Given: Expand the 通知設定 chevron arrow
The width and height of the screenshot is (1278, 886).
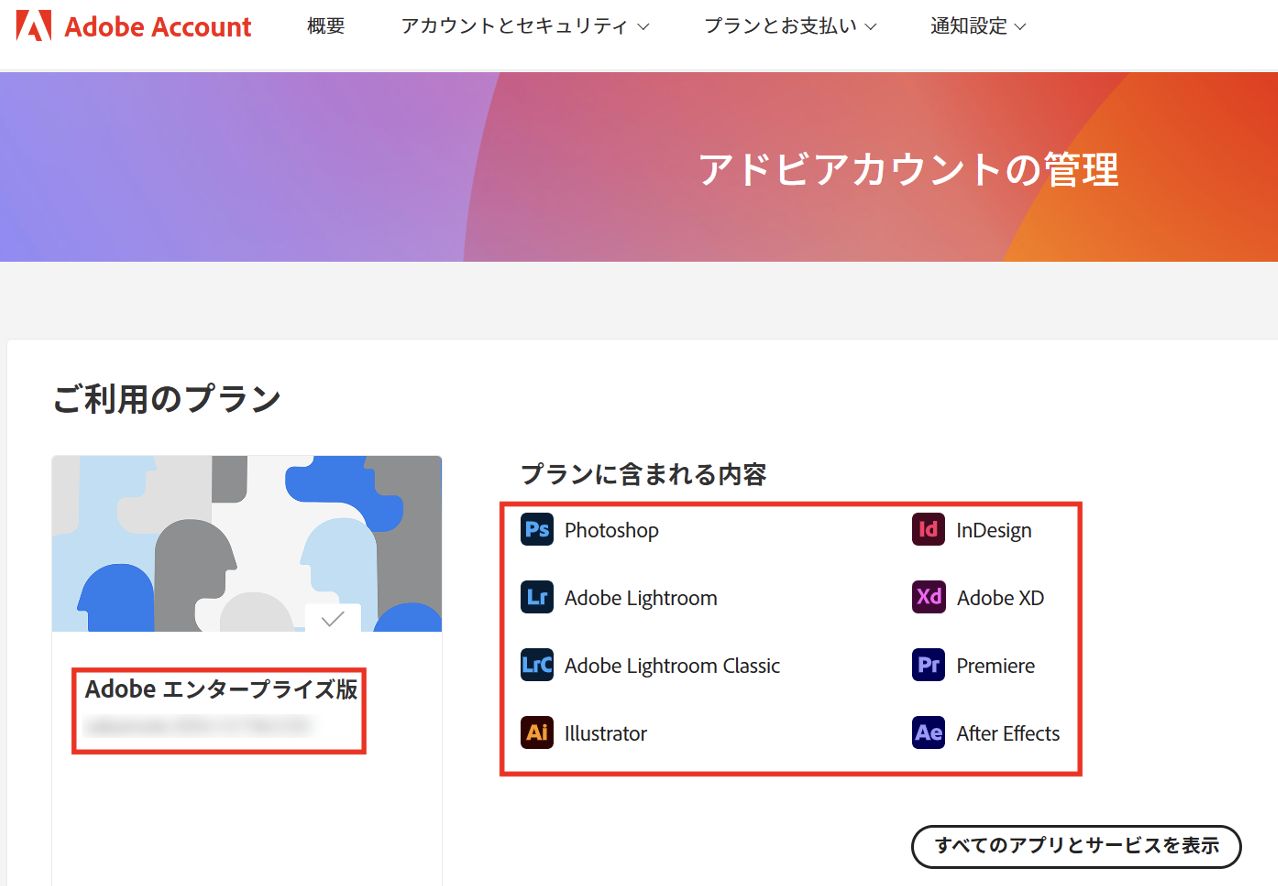Looking at the screenshot, I should pyautogui.click(x=1020, y=28).
